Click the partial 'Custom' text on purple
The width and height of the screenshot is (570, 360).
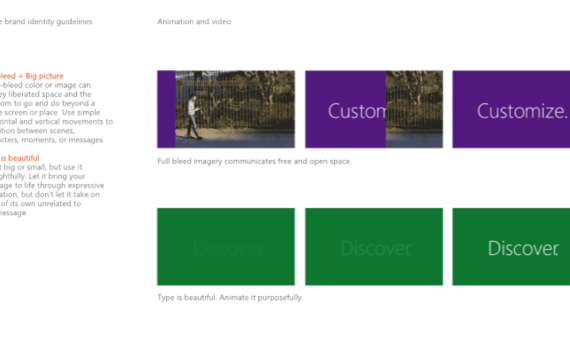357,111
